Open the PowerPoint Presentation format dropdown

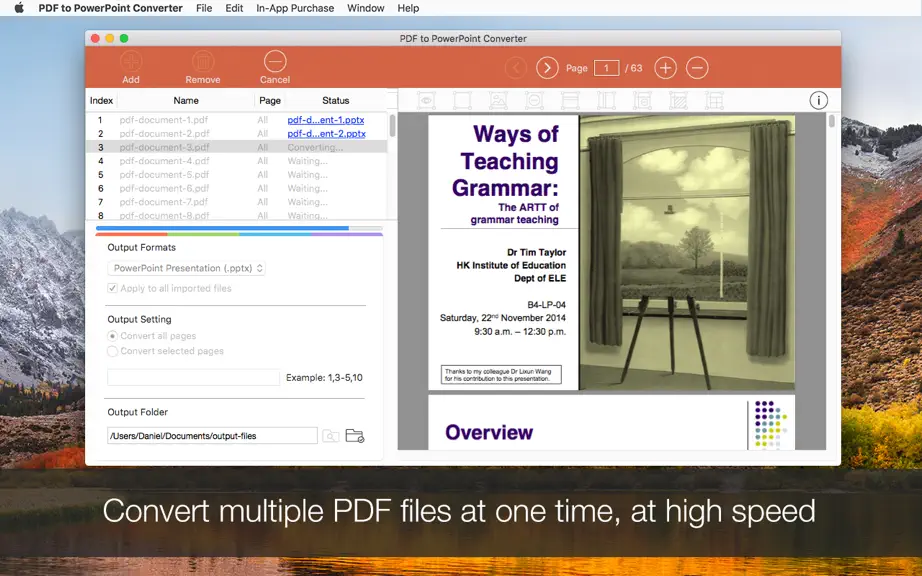point(186,268)
